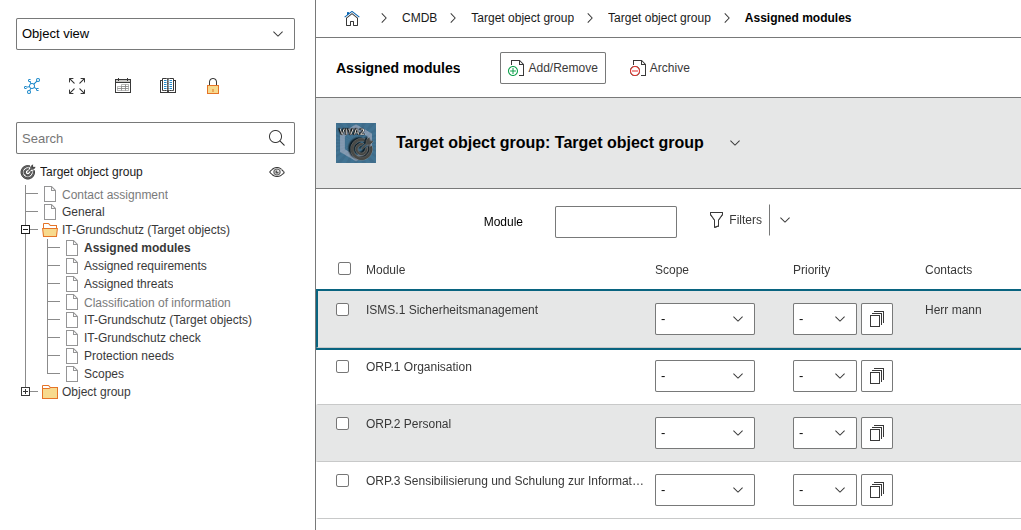1021x530 pixels.
Task: Open the Object view dropdown
Action: (x=155, y=34)
